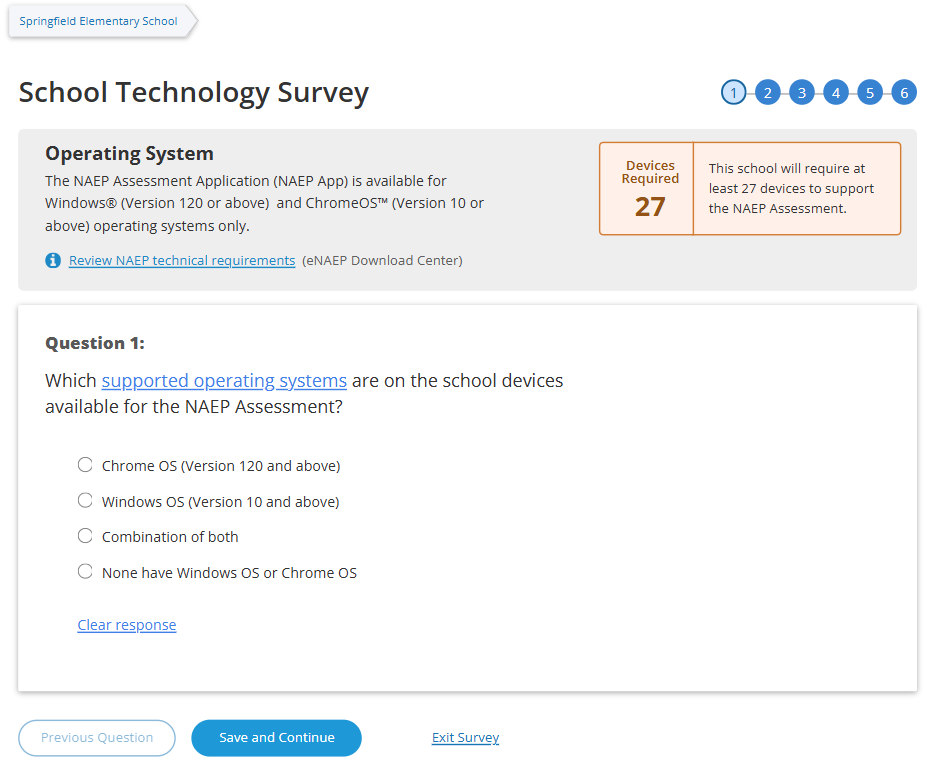Screen dimensions: 931x761
Task: Pick None have Windows OS or Chrome OS
Action: (x=85, y=572)
